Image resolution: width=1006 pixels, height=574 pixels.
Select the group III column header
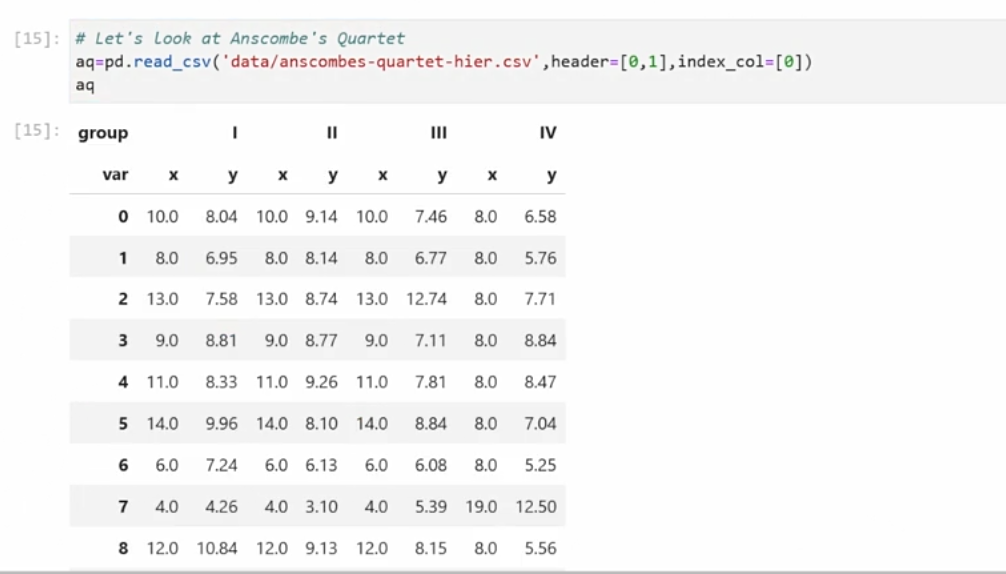[438, 133]
